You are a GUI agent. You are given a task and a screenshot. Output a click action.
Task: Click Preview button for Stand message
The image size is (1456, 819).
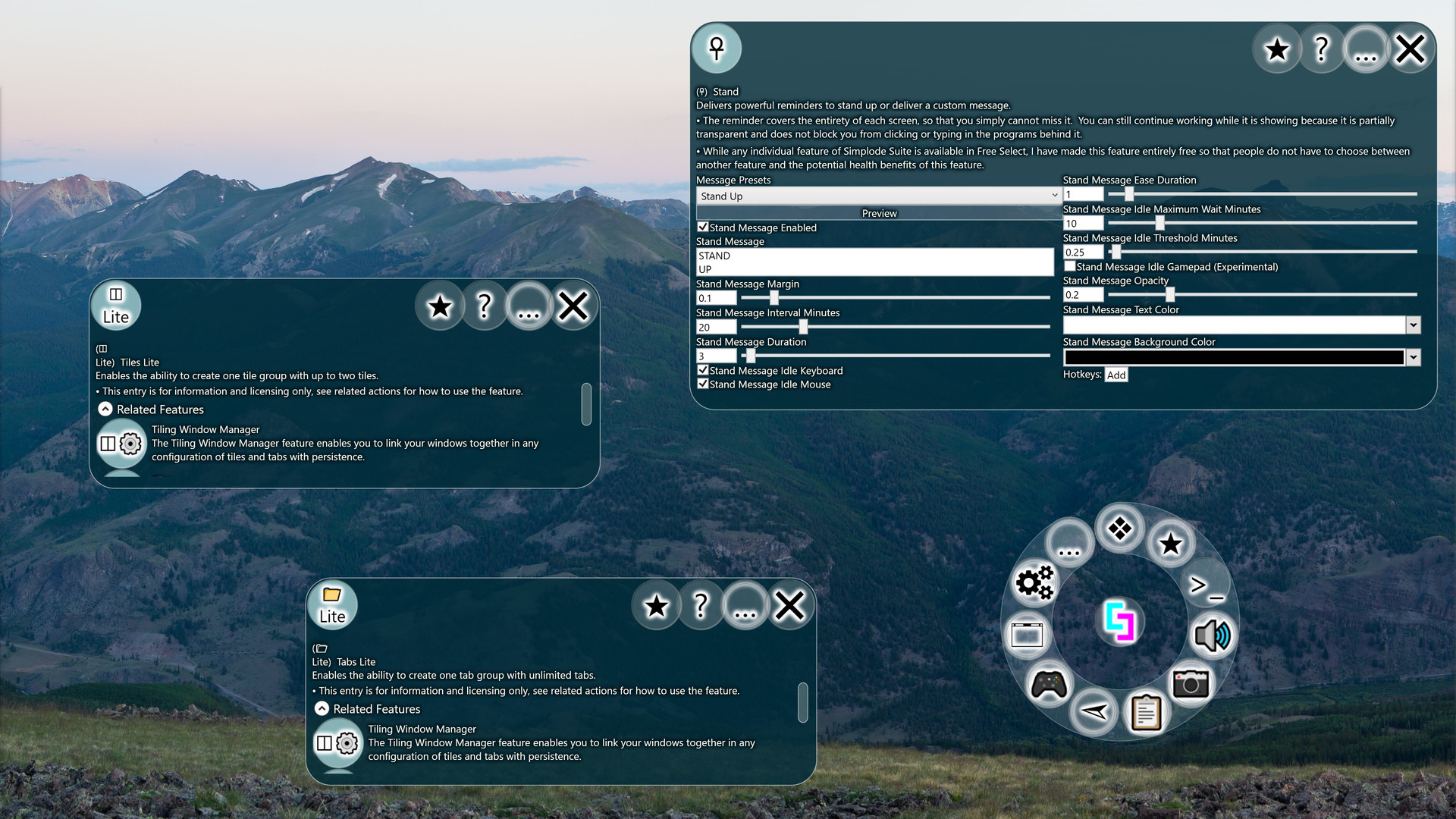coord(877,213)
